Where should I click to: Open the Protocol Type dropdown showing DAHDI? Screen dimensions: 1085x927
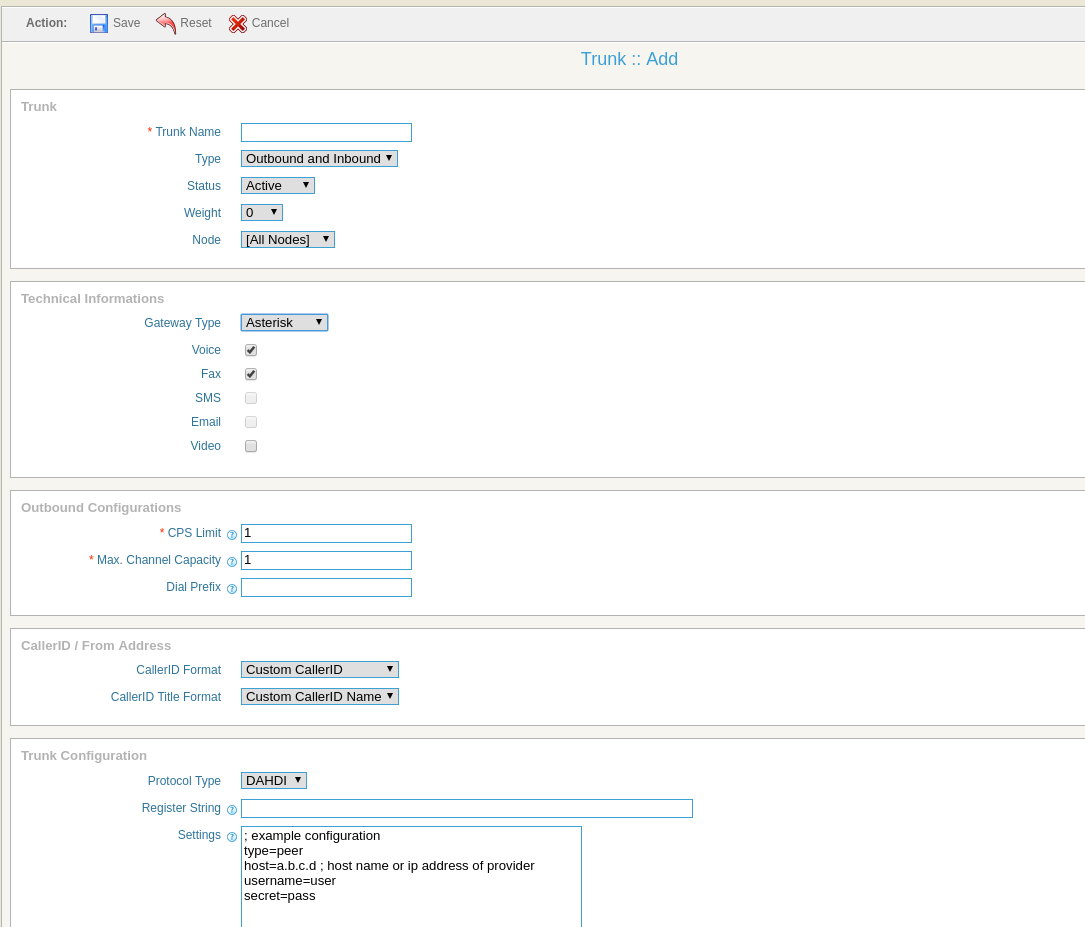pyautogui.click(x=274, y=780)
